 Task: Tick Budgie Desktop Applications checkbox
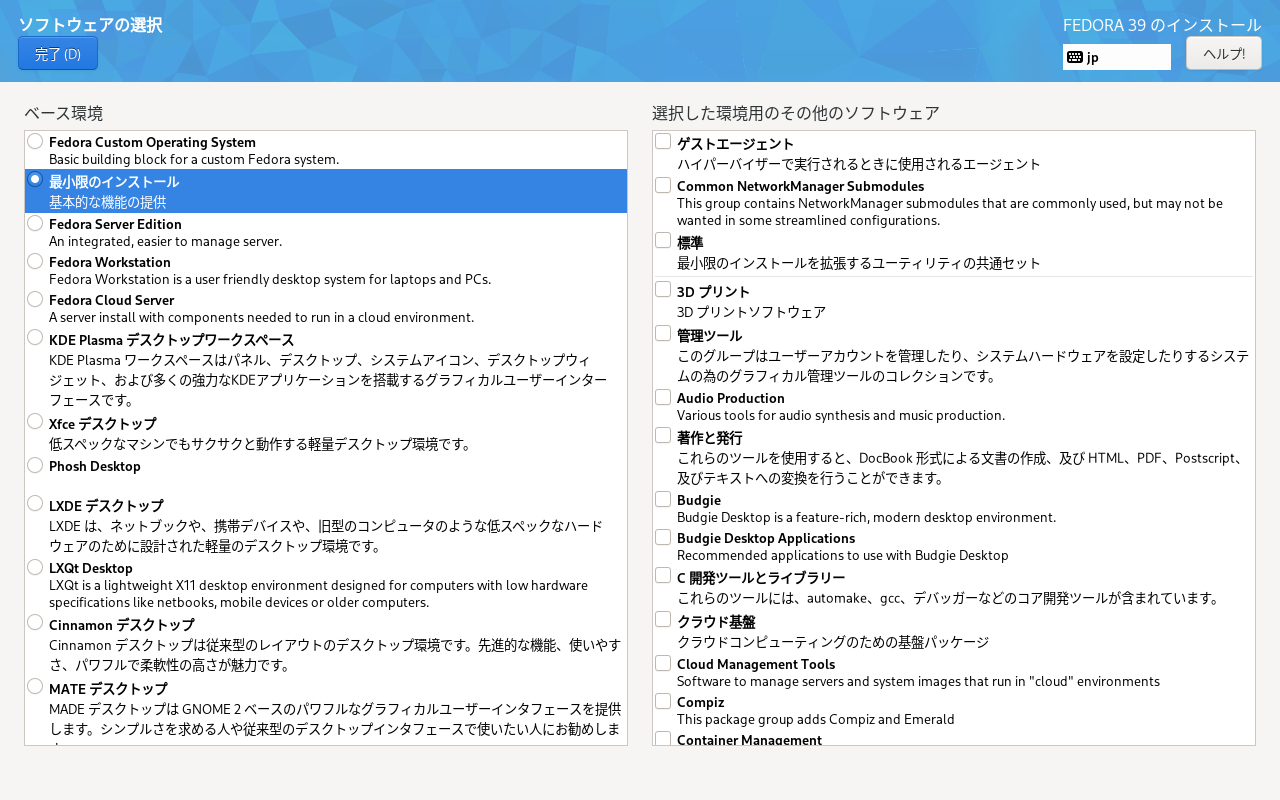663,537
